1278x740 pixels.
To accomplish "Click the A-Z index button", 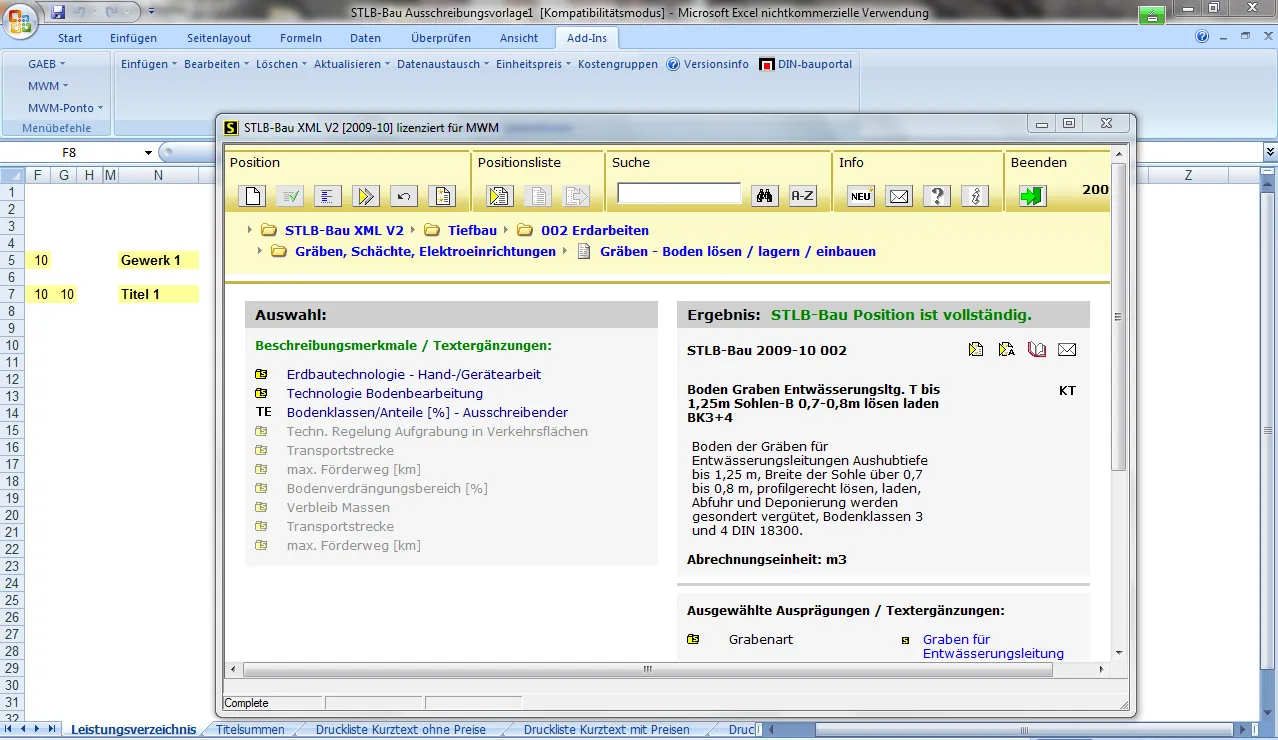I will click(x=803, y=196).
